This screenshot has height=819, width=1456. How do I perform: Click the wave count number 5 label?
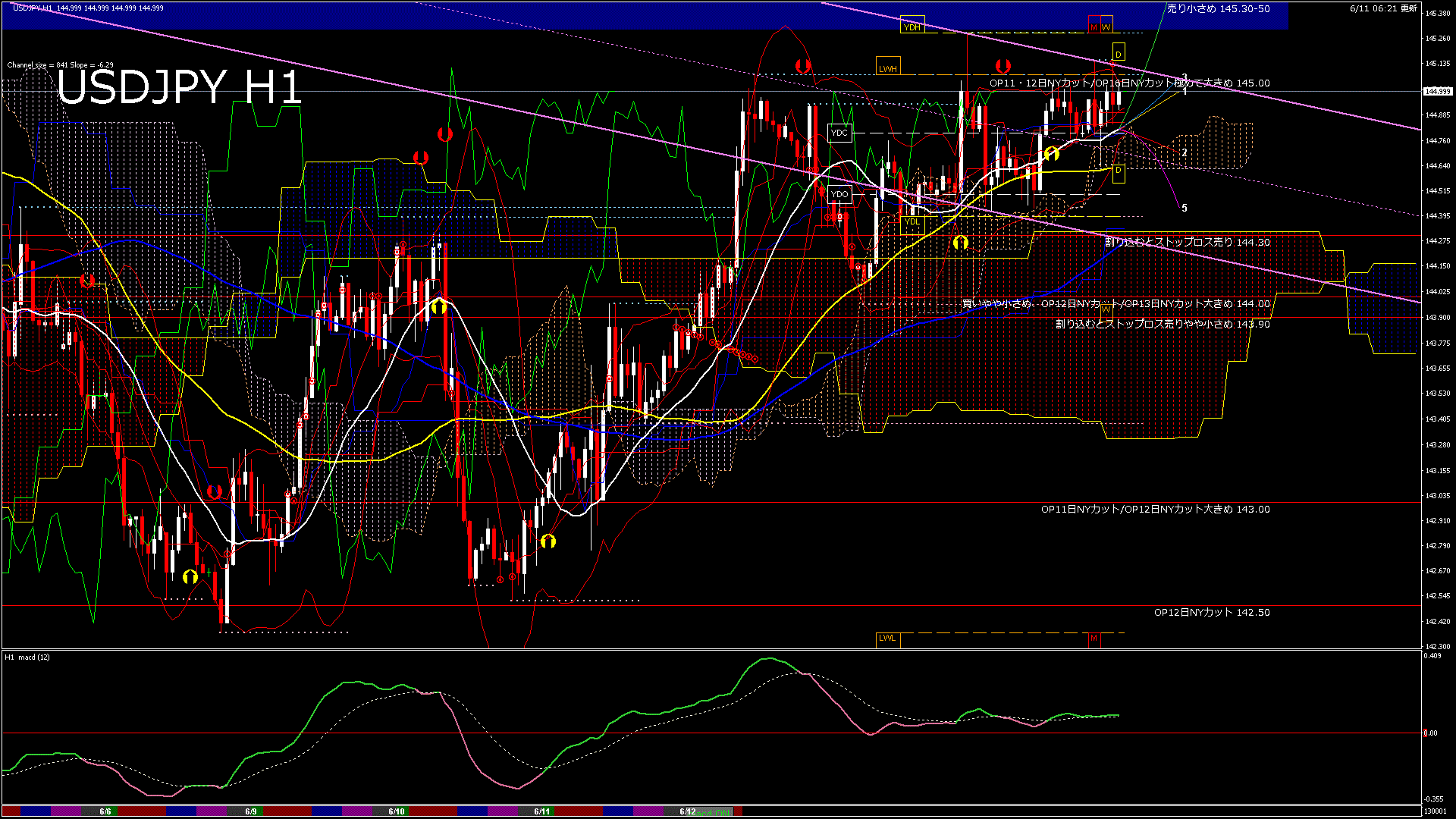tap(1185, 209)
